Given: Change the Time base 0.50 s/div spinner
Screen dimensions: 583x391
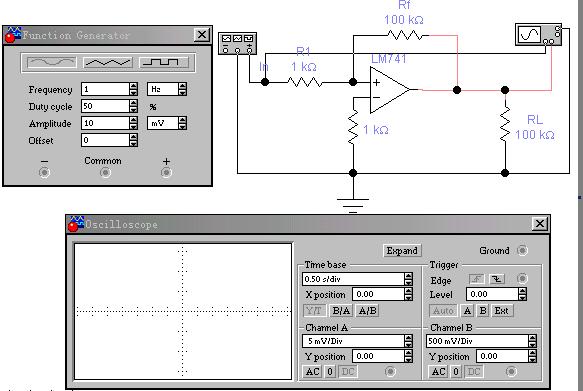Looking at the screenshot, I should [408, 279].
